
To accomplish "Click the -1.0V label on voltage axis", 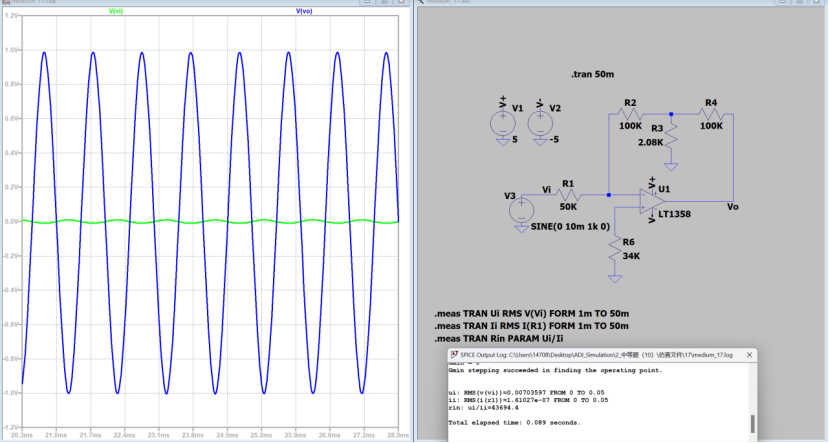I will coord(11,393).
